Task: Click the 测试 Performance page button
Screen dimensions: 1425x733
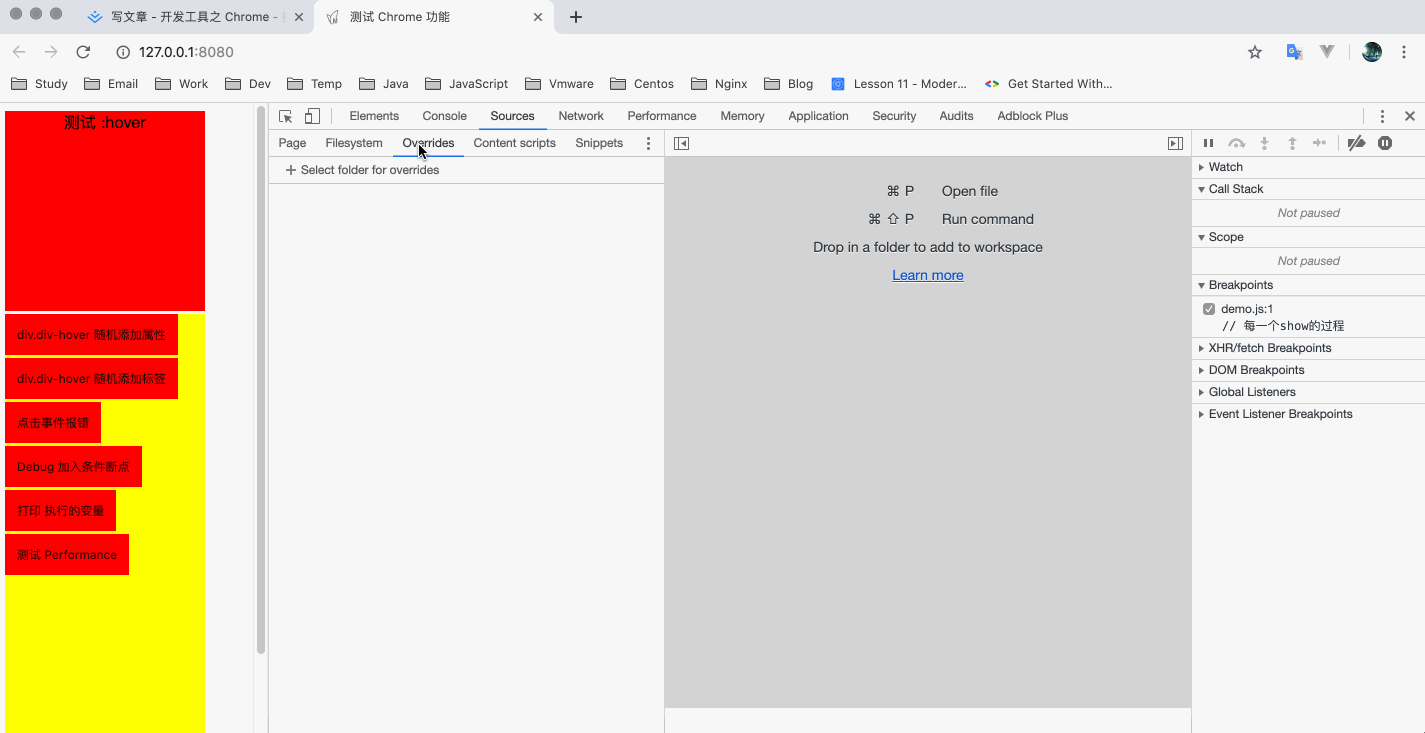Action: coord(67,554)
